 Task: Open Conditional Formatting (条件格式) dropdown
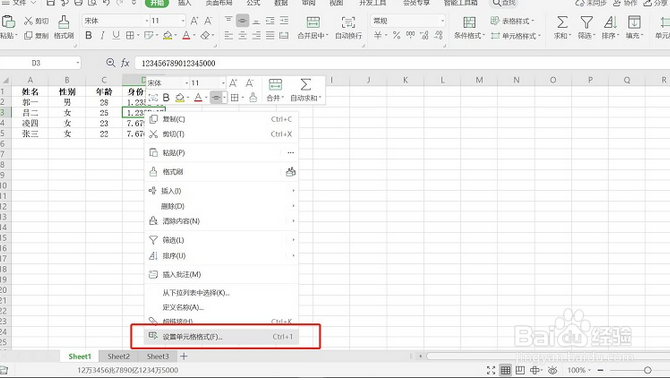[x=469, y=27]
